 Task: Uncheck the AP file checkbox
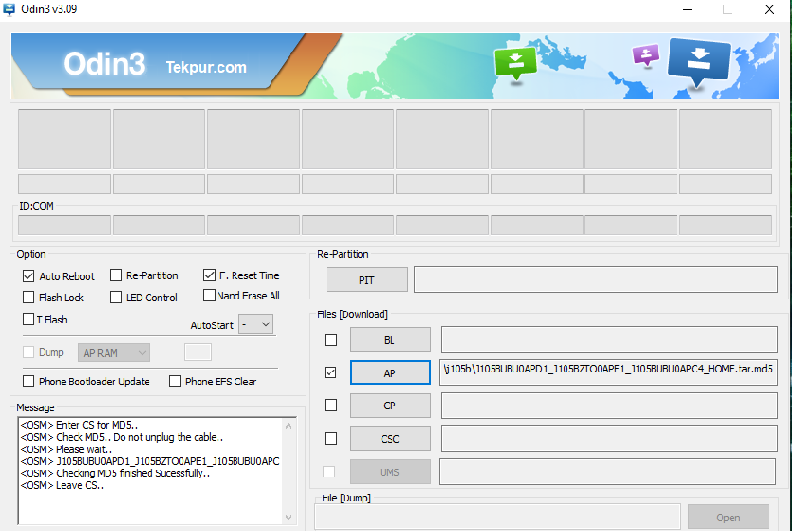[330, 373]
